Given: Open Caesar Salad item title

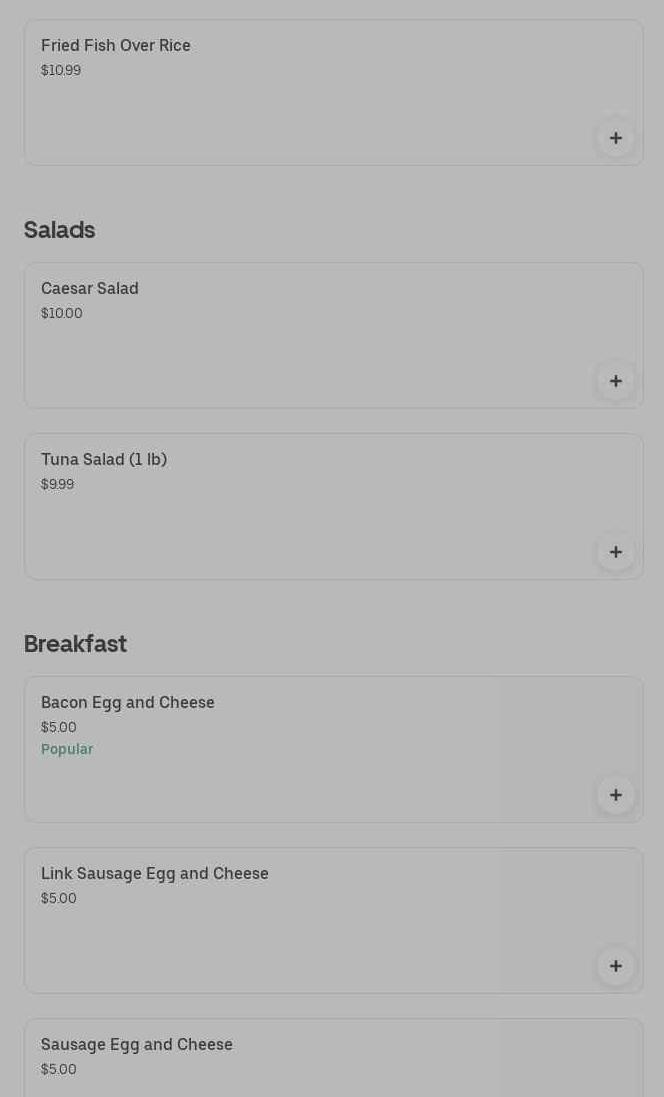Looking at the screenshot, I should 90,288.
